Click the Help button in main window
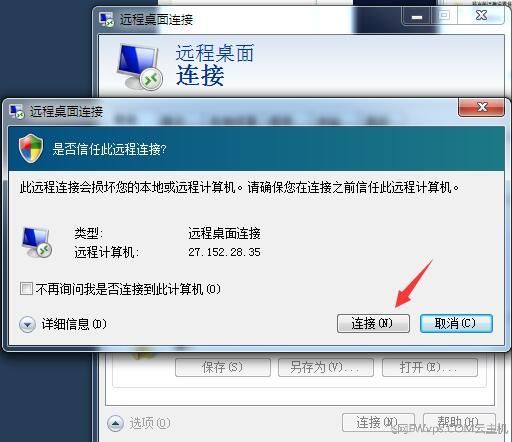This screenshot has height=442, width=512. tap(459, 423)
